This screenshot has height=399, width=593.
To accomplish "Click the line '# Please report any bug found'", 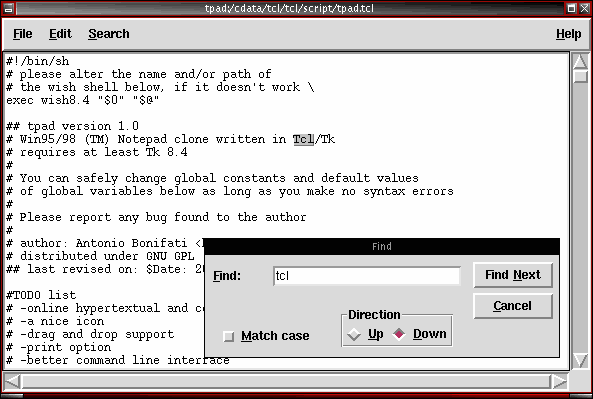I will pyautogui.click(x=156, y=217).
